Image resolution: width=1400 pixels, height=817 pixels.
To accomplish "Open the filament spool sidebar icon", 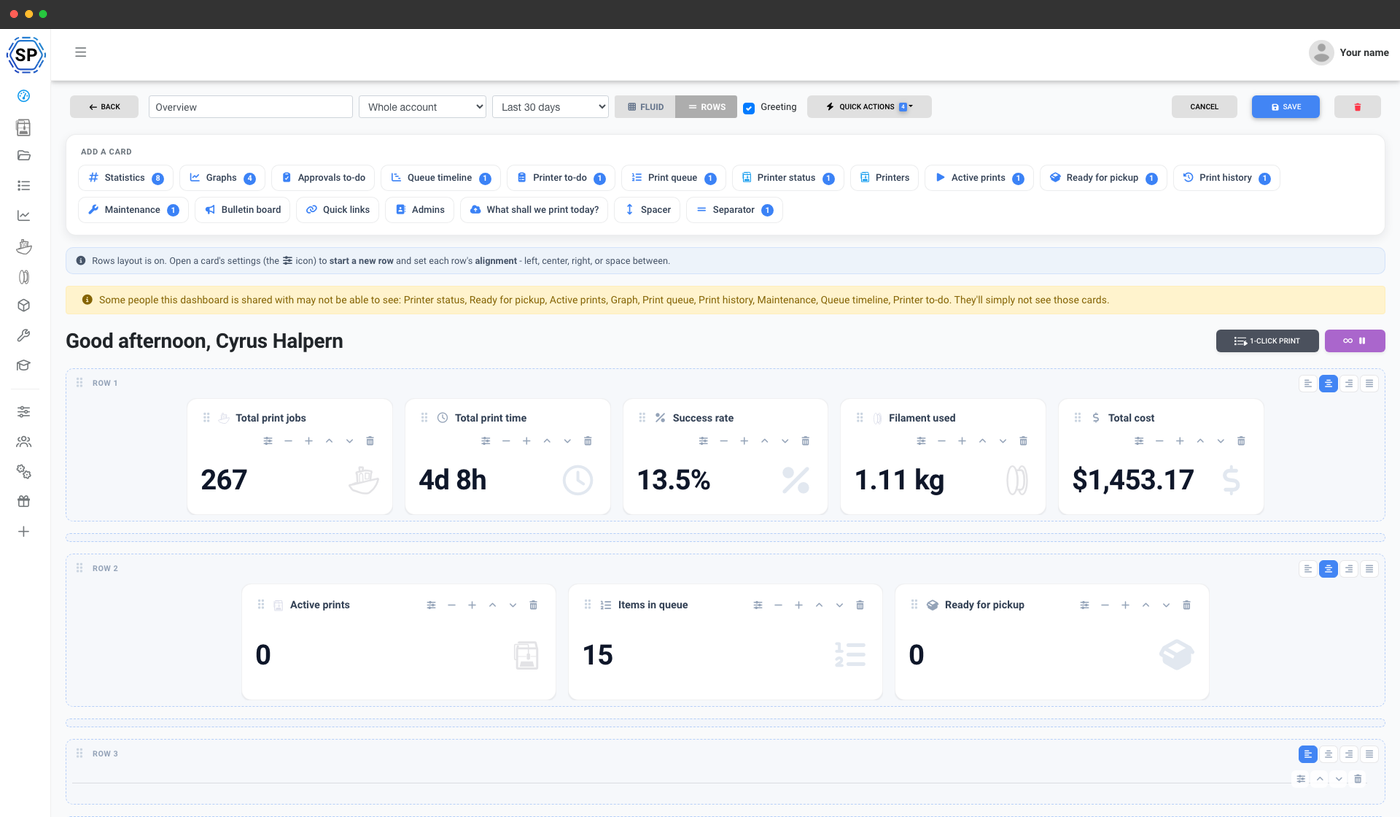I will pos(24,276).
